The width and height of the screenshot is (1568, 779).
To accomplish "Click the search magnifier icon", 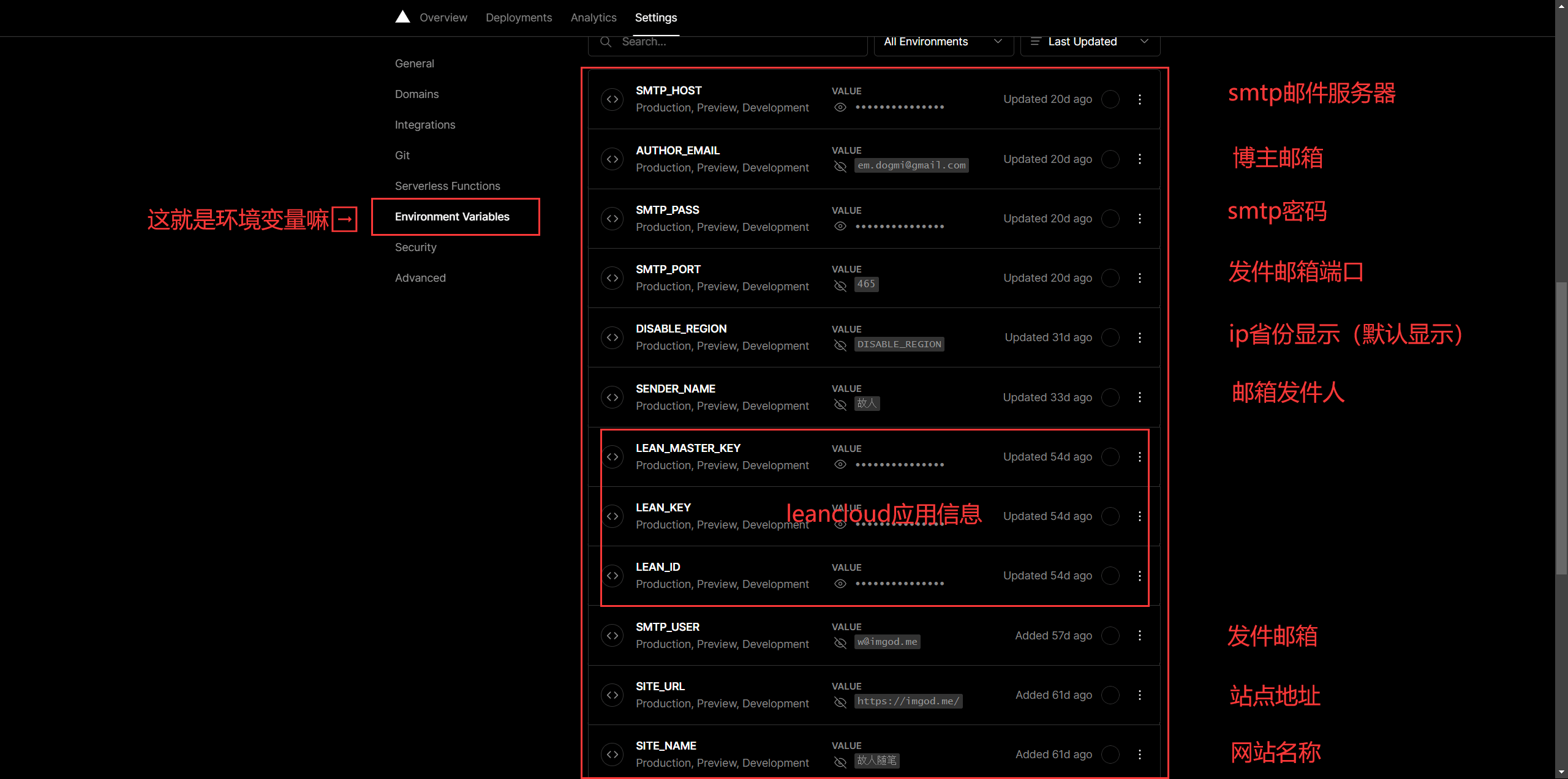I will tap(606, 42).
